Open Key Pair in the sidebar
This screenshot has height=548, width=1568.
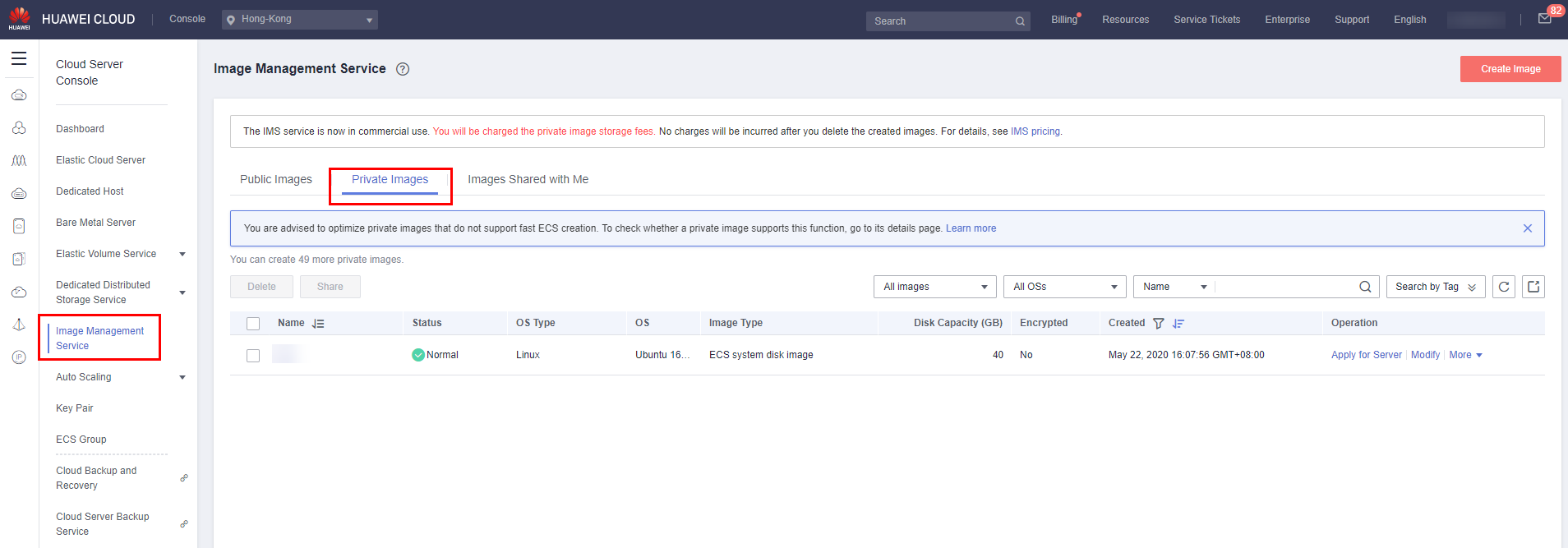pos(75,408)
